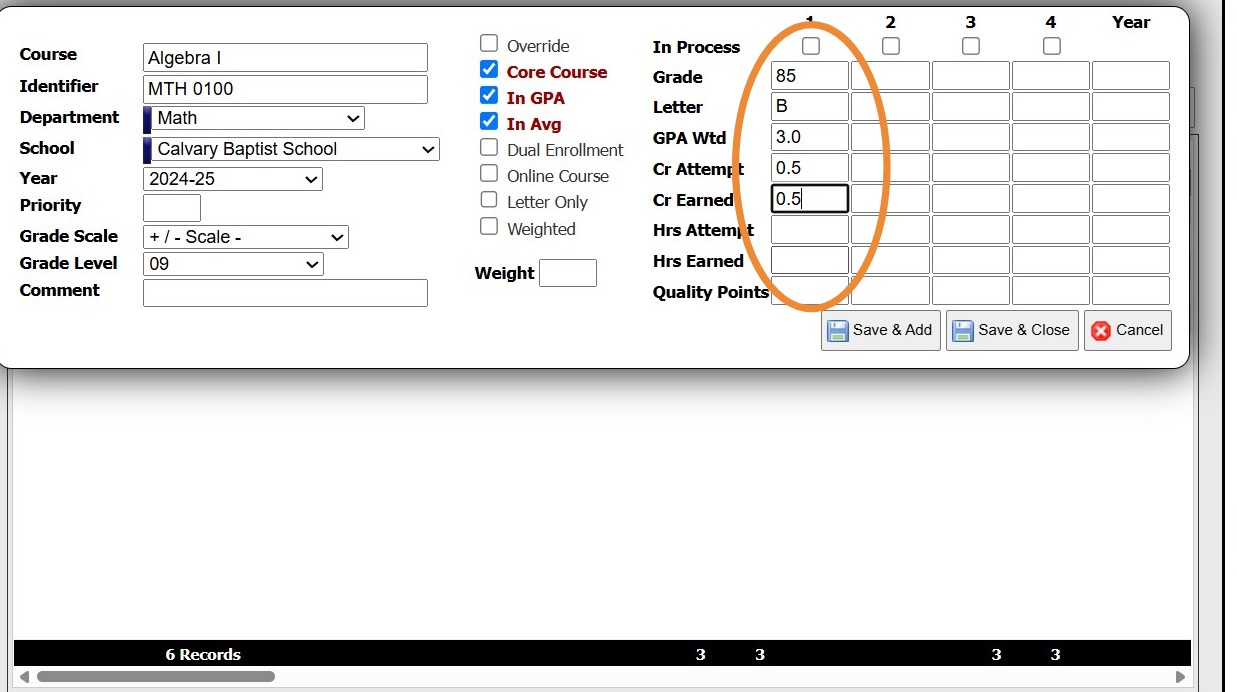Click the term 3 Grade field
This screenshot has height=692, width=1237.
[971, 76]
